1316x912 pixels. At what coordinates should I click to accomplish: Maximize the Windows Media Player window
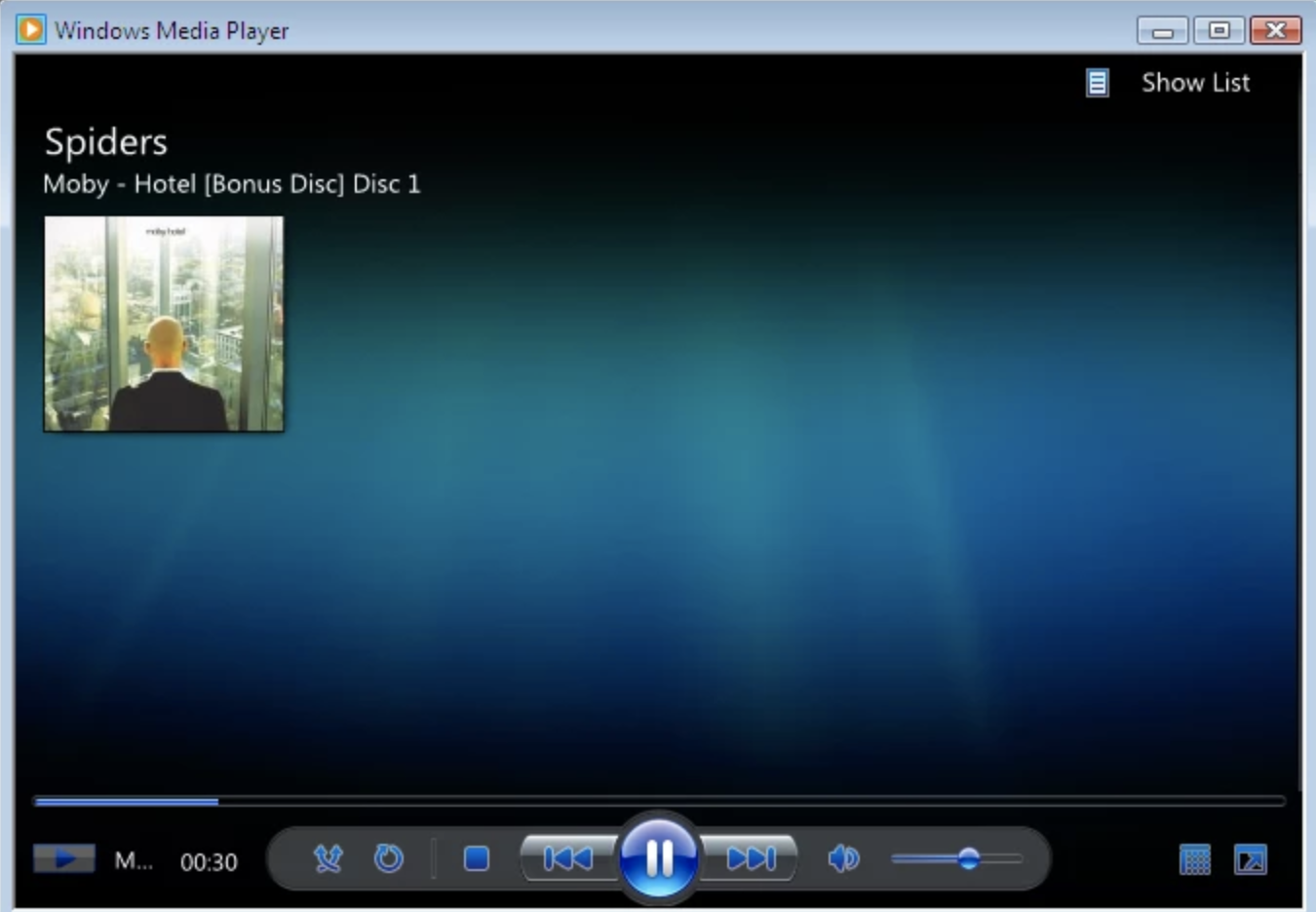[x=1219, y=30]
